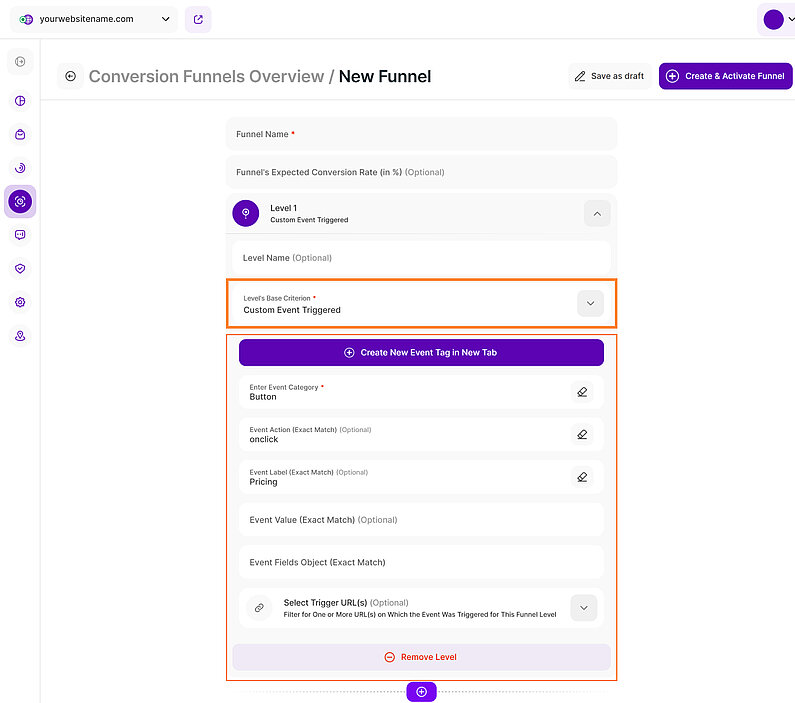
Task: Collapse the Level 1 section
Action: [596, 213]
